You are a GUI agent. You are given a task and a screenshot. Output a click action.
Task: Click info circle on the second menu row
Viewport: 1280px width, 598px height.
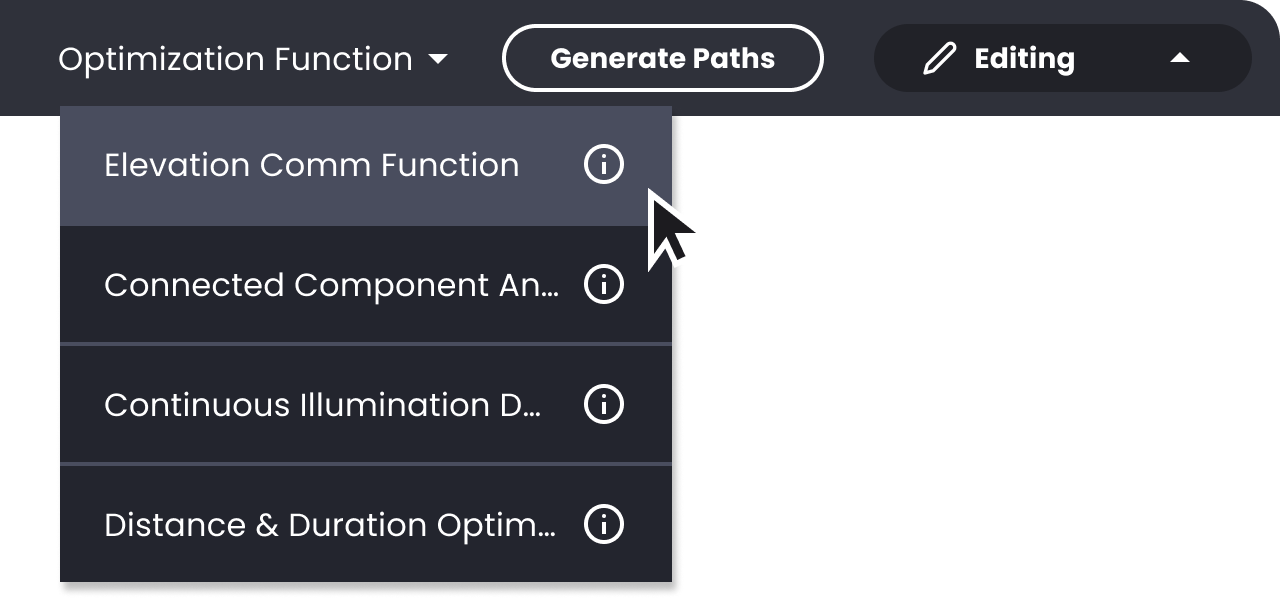603,285
